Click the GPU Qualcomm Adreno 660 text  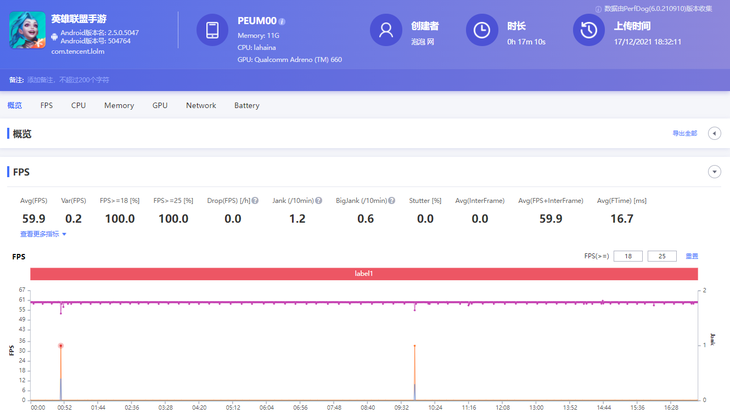tap(290, 60)
